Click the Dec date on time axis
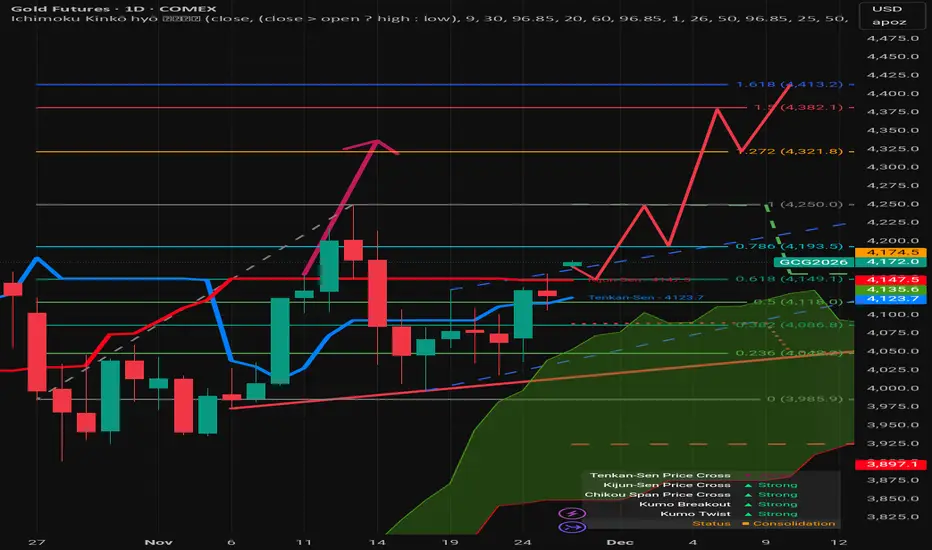932x550 pixels. [x=620, y=542]
